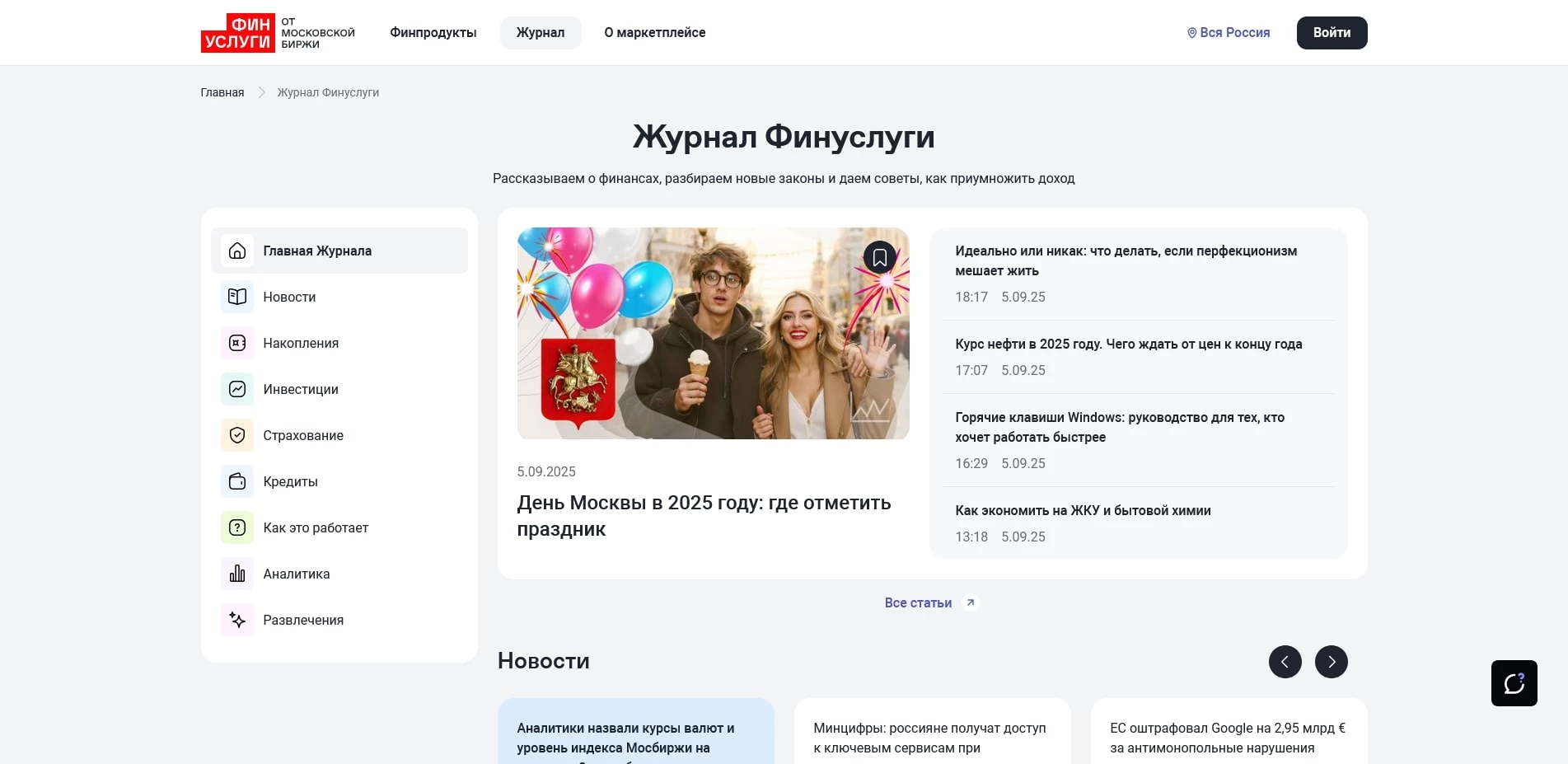Screen dimensions: 1568x764
Task: Click the Как это работает question icon
Action: [x=236, y=527]
